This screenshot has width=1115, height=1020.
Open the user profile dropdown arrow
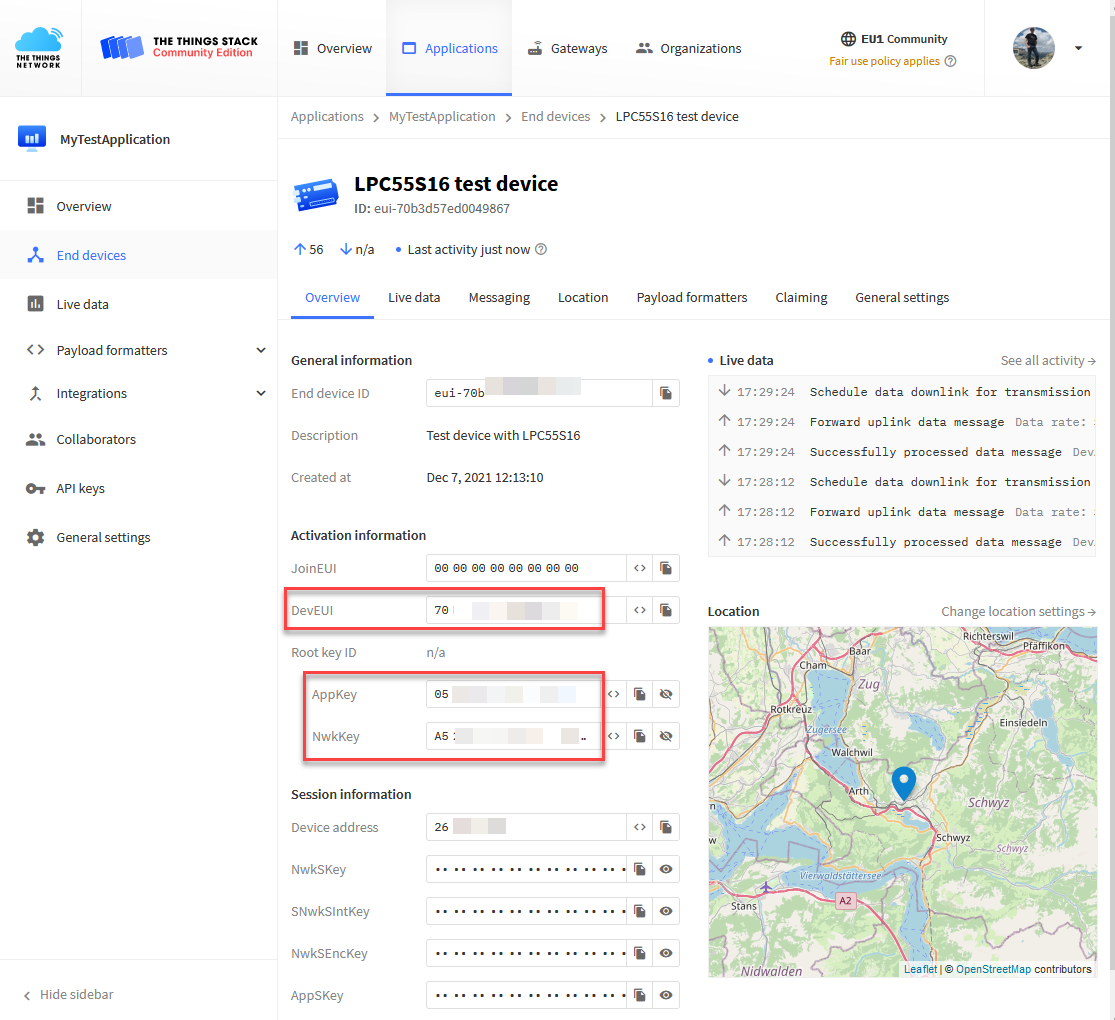pyautogui.click(x=1078, y=48)
